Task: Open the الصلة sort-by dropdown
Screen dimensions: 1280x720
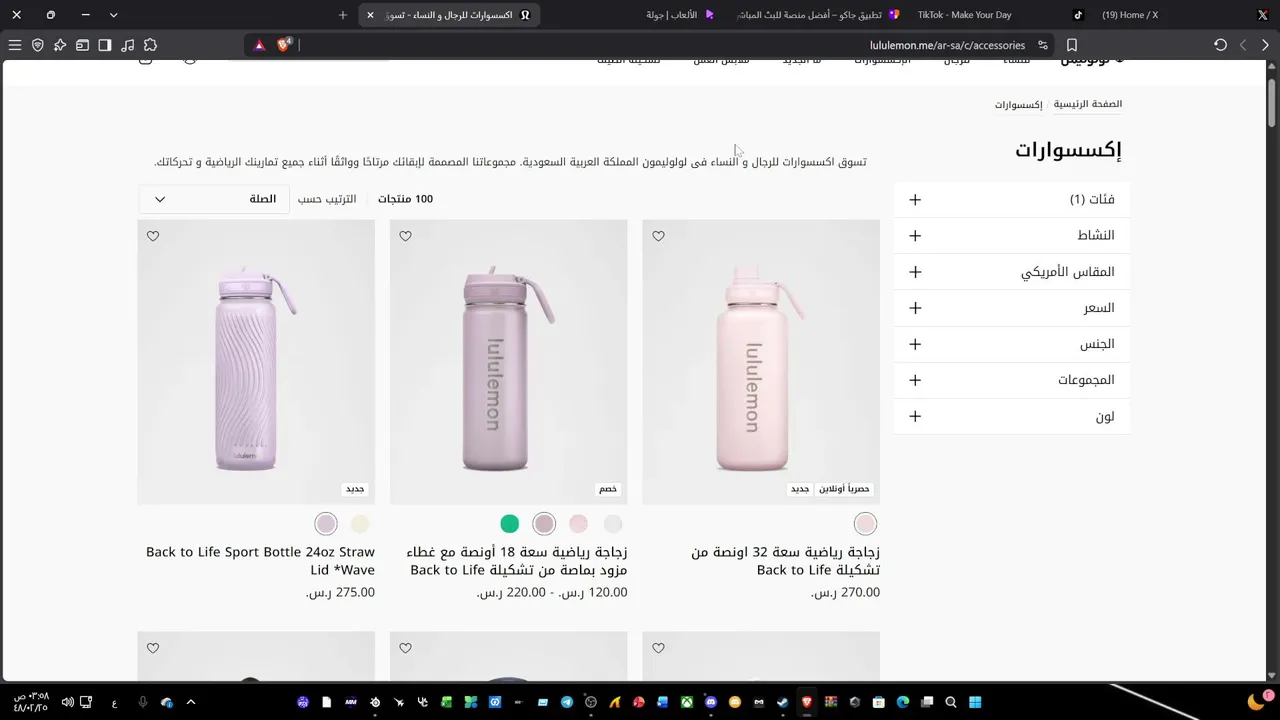Action: coord(213,199)
